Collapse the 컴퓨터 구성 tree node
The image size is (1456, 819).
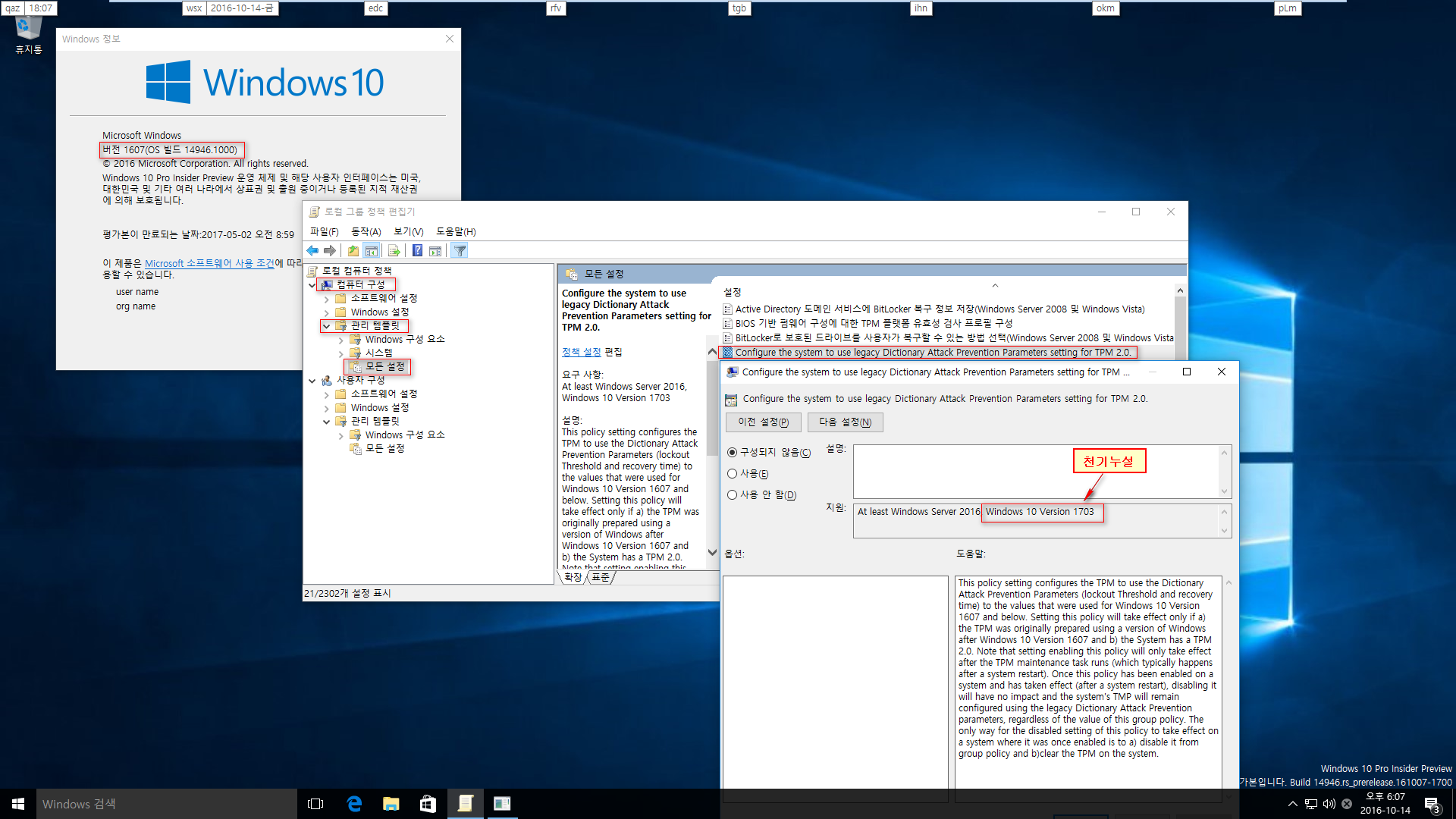click(312, 285)
